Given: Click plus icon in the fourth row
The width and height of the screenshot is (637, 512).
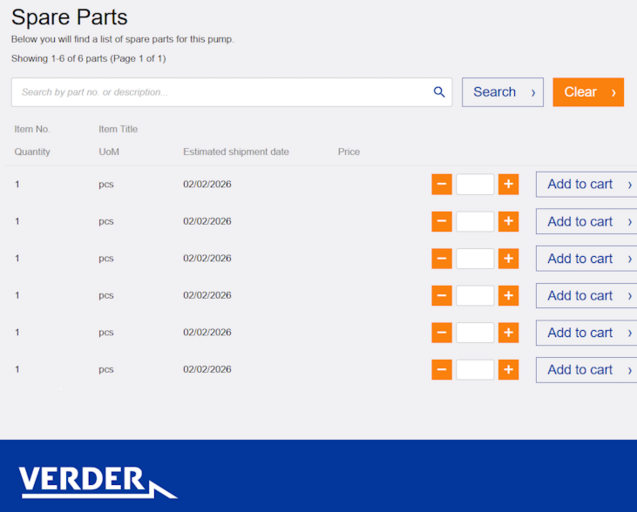Looking at the screenshot, I should point(508,295).
